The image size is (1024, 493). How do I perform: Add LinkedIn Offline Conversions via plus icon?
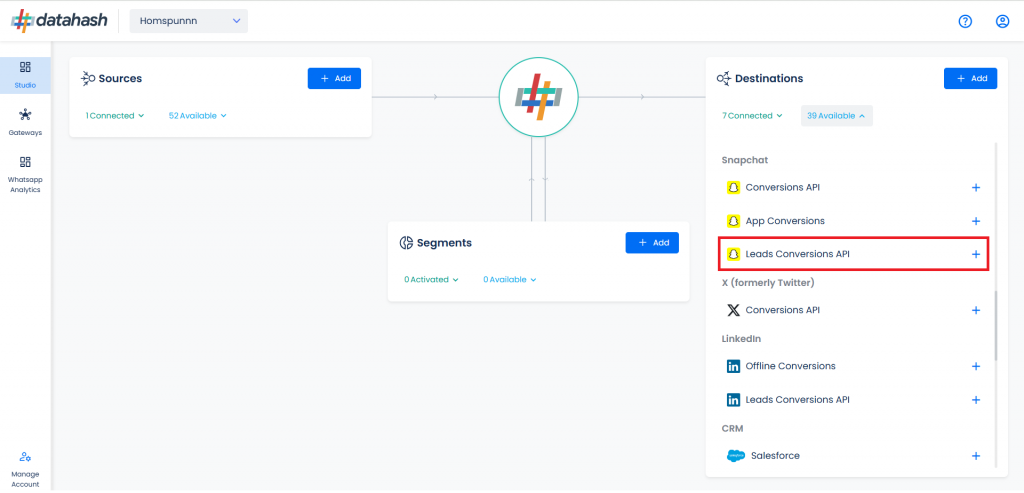976,366
